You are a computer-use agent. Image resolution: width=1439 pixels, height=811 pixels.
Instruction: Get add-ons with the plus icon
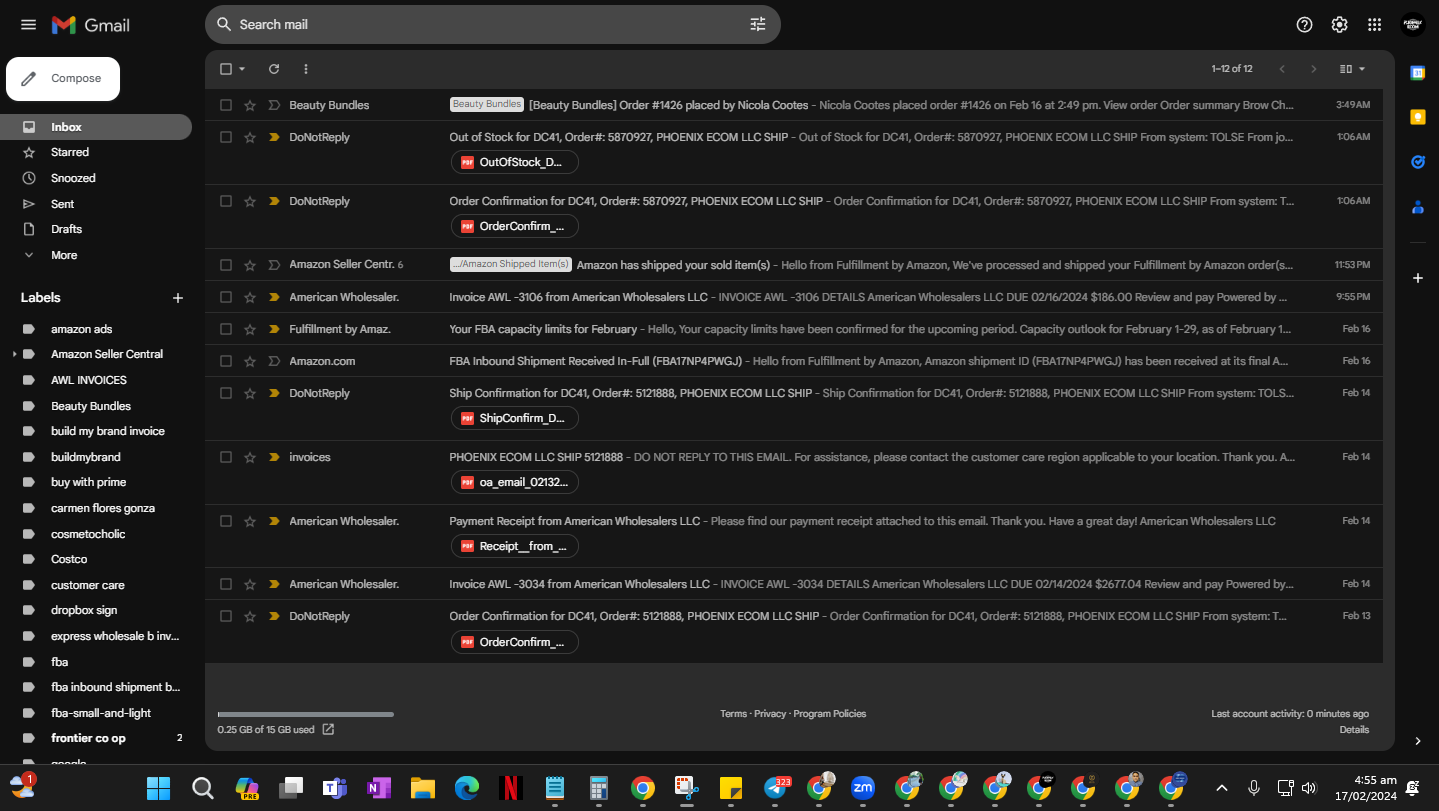[x=1417, y=278]
